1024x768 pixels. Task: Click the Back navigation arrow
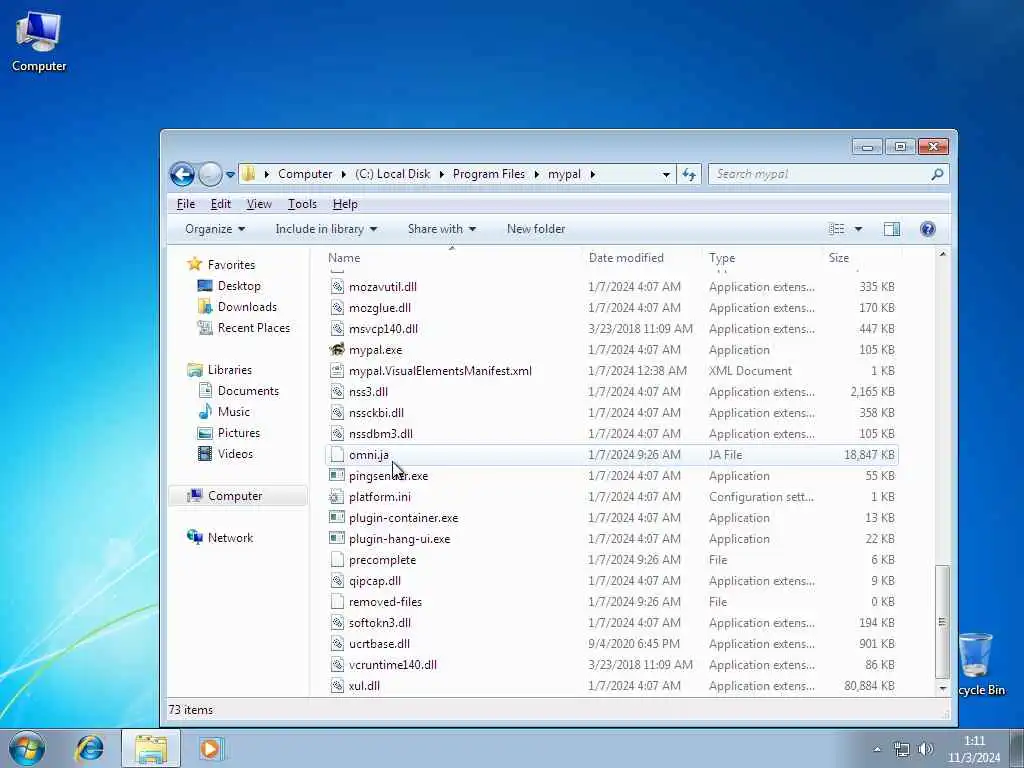(x=182, y=174)
